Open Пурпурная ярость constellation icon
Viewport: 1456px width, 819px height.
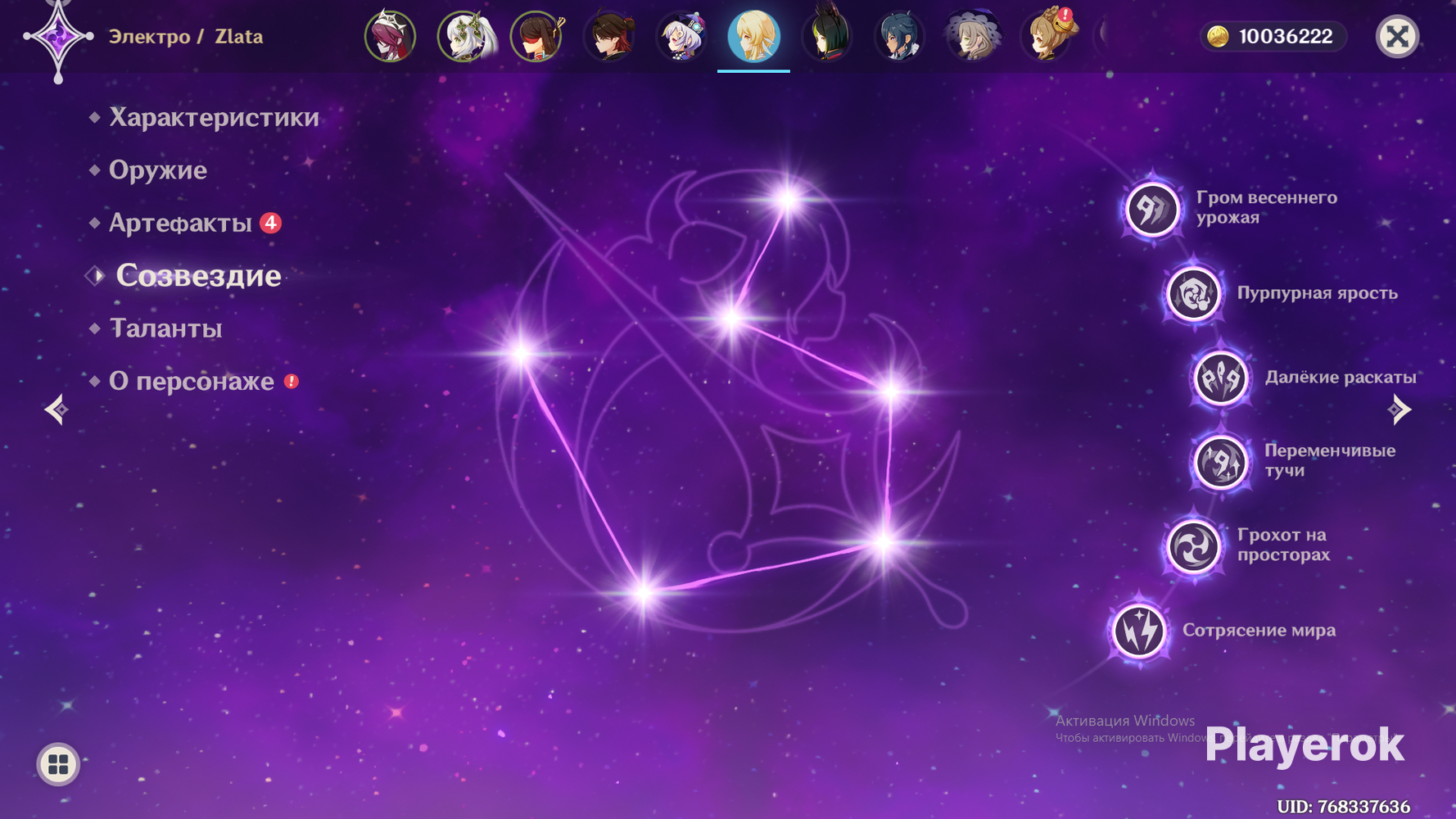(1193, 293)
